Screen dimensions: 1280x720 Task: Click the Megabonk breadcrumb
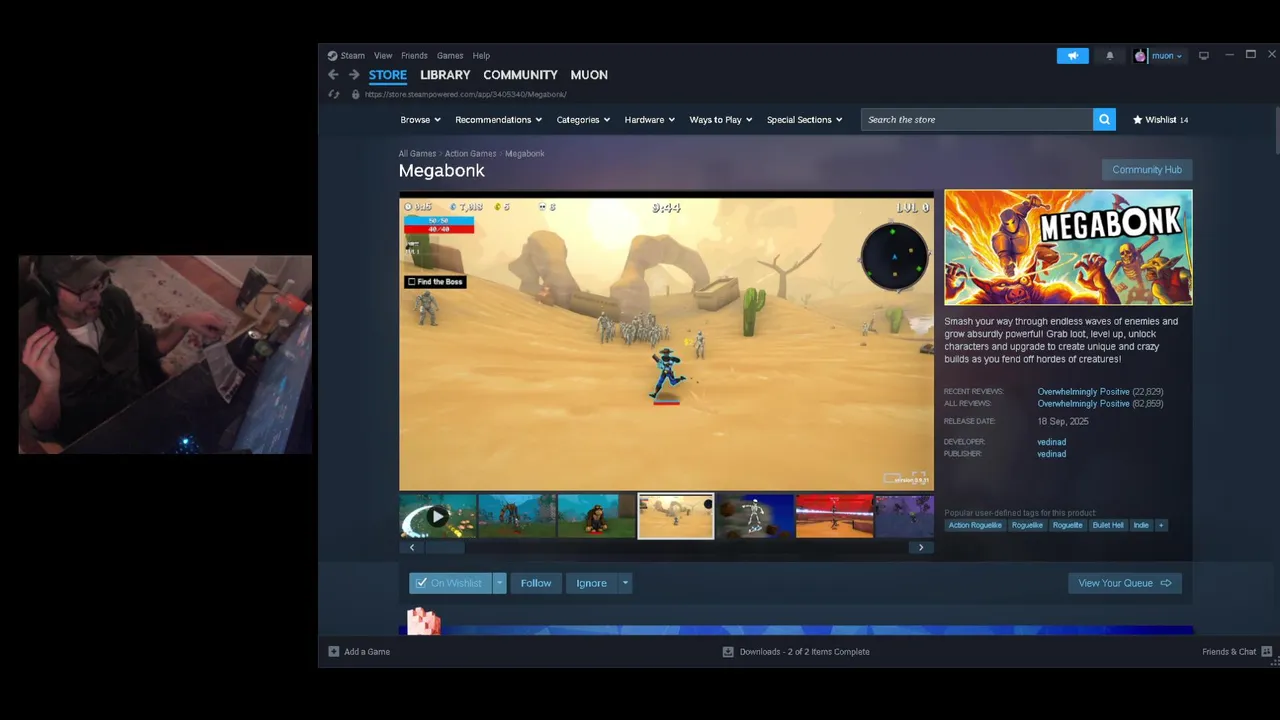click(525, 154)
